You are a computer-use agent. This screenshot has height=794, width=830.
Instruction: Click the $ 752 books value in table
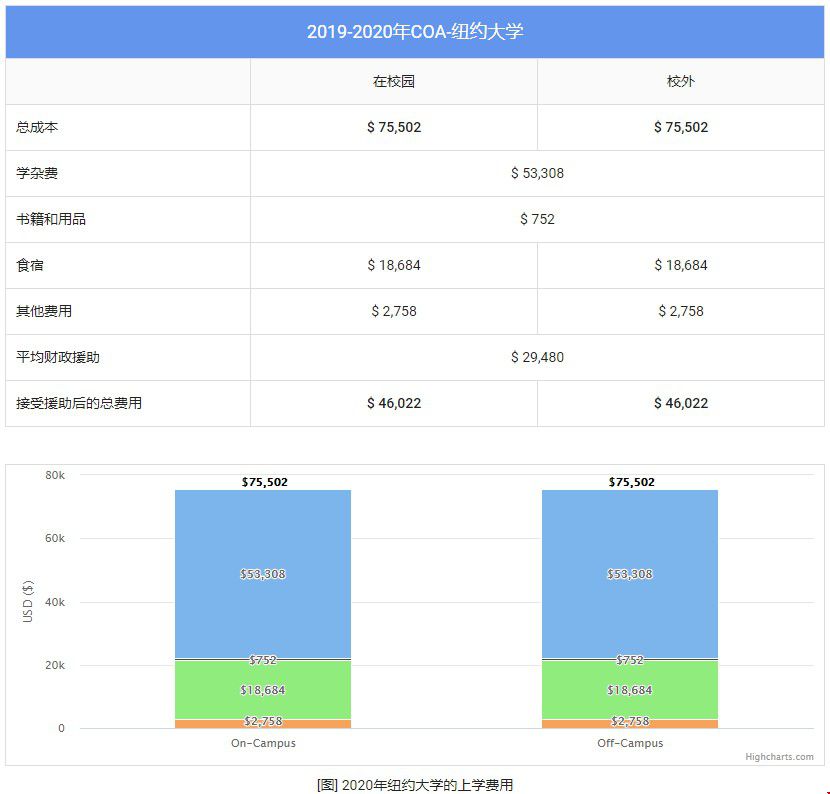click(537, 219)
